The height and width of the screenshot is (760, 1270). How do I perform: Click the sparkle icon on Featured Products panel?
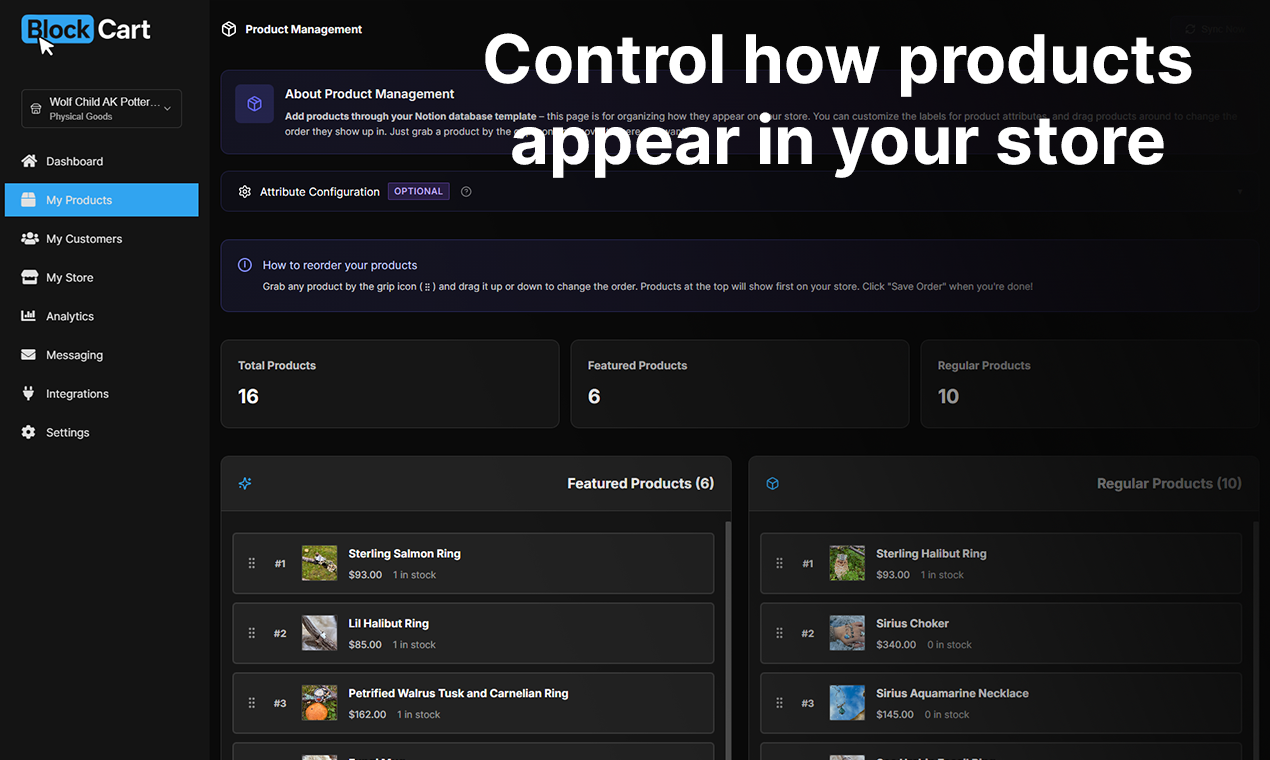click(245, 483)
